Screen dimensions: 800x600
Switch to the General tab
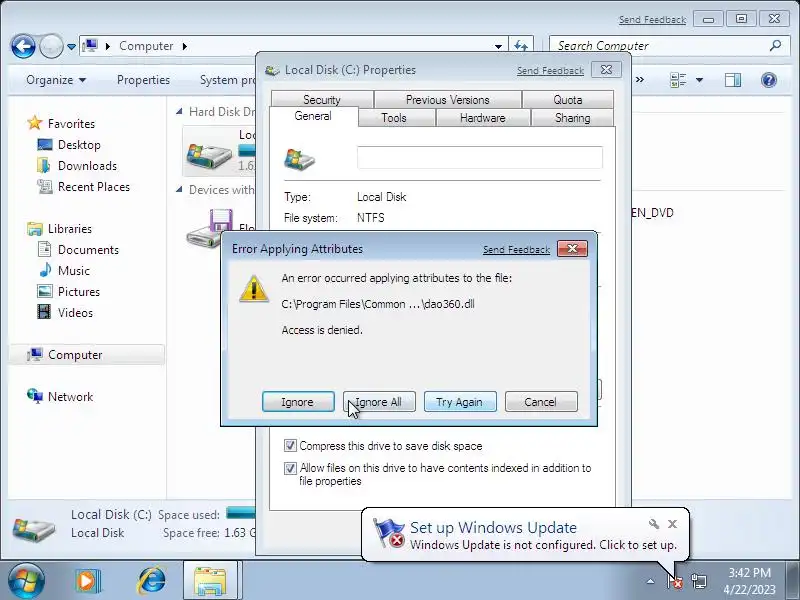pyautogui.click(x=313, y=116)
